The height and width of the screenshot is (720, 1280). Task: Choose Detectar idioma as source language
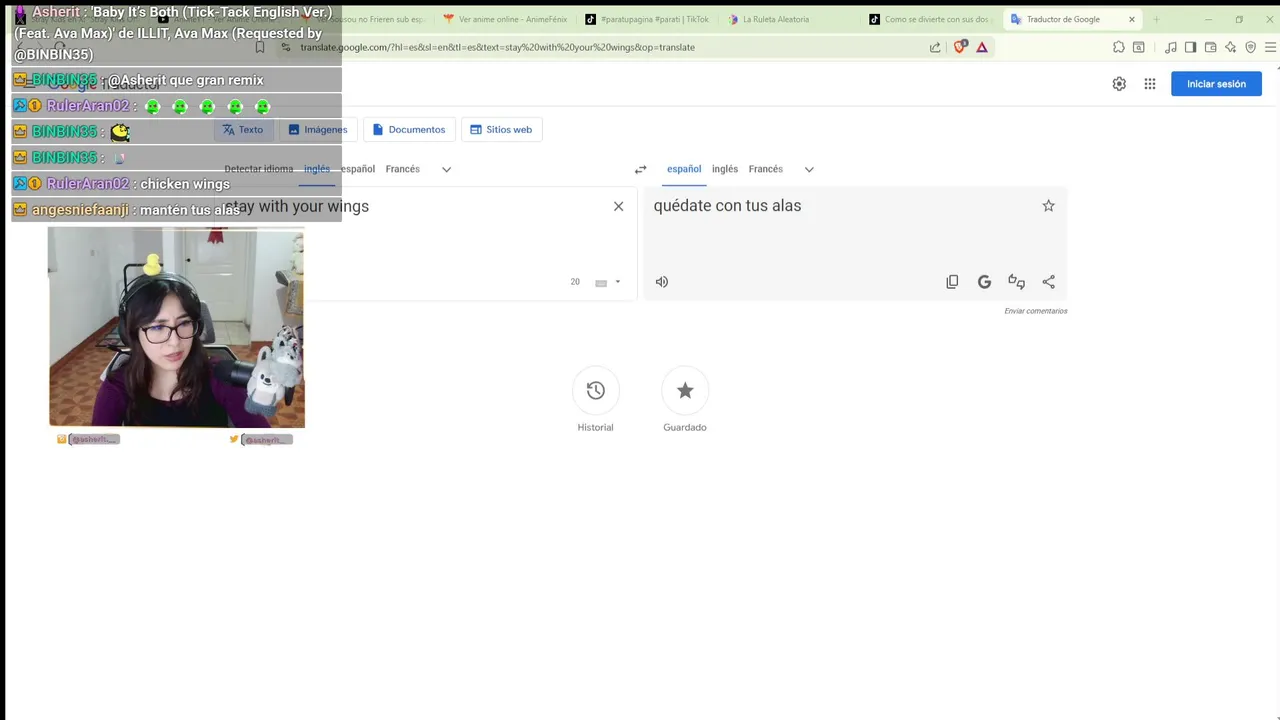(x=259, y=169)
